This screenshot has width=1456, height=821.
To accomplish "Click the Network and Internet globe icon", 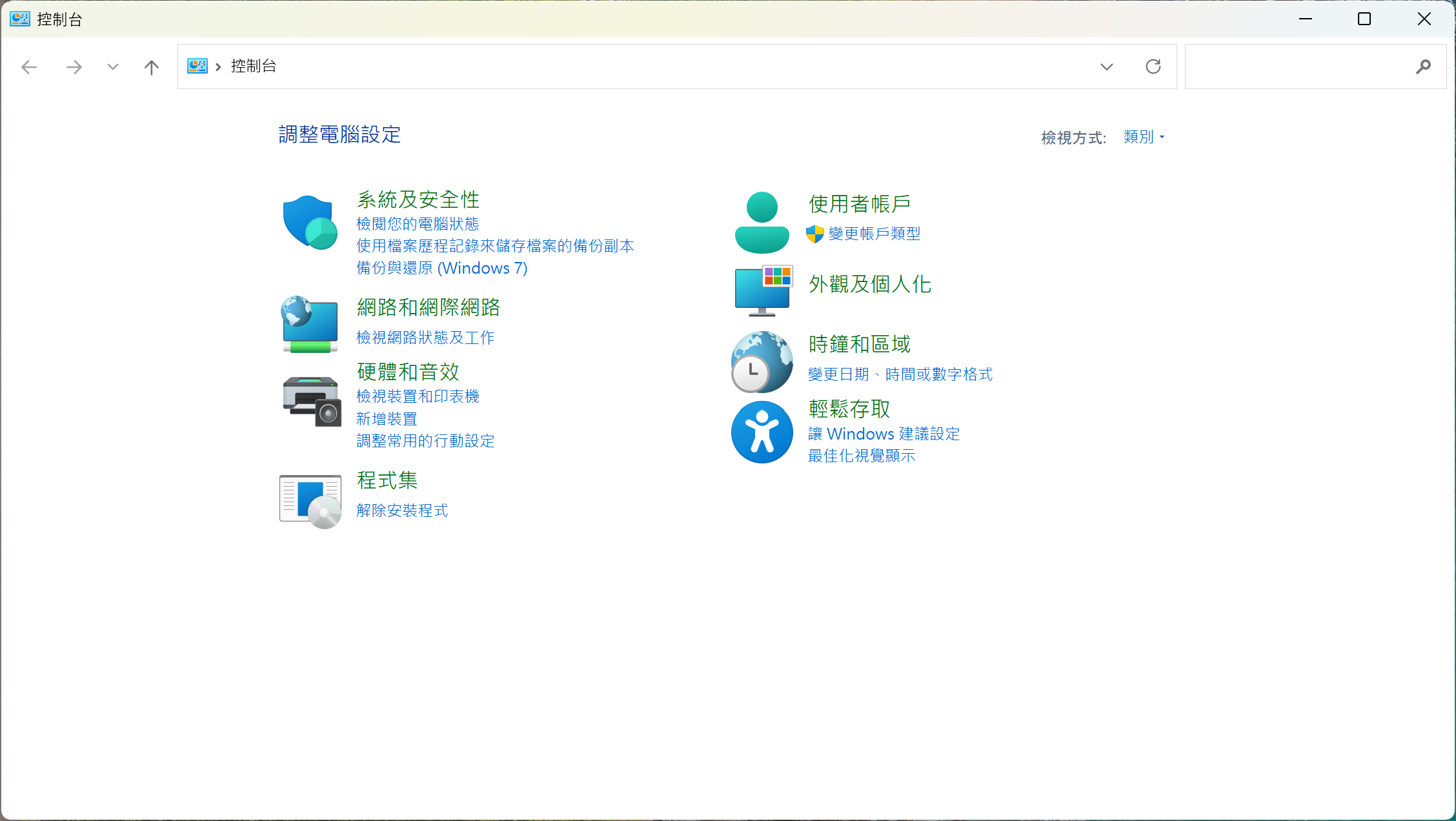I will 310,324.
